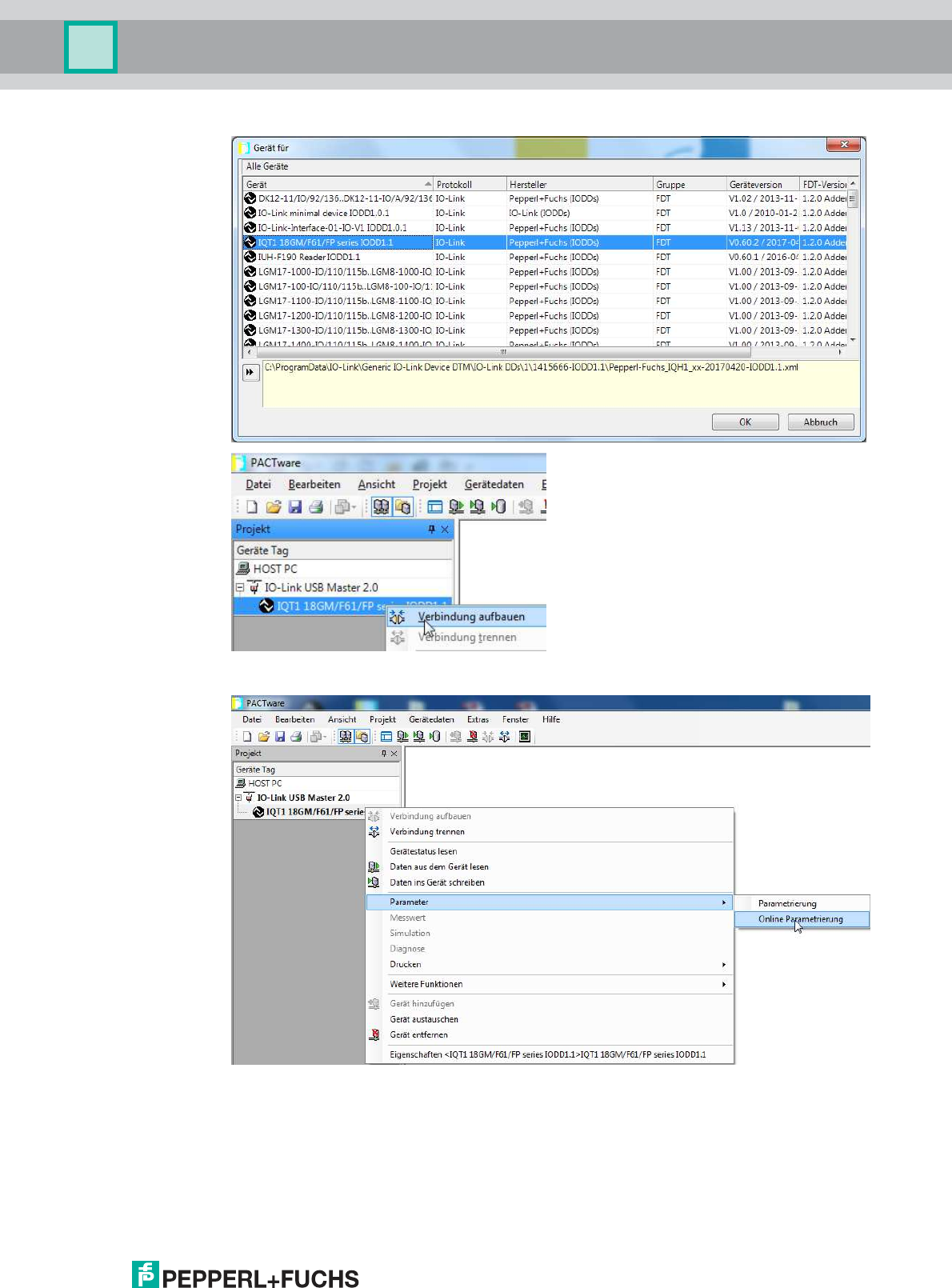Click the Hersteller column header
Viewport: 952px width, 1288px height.
[x=579, y=185]
